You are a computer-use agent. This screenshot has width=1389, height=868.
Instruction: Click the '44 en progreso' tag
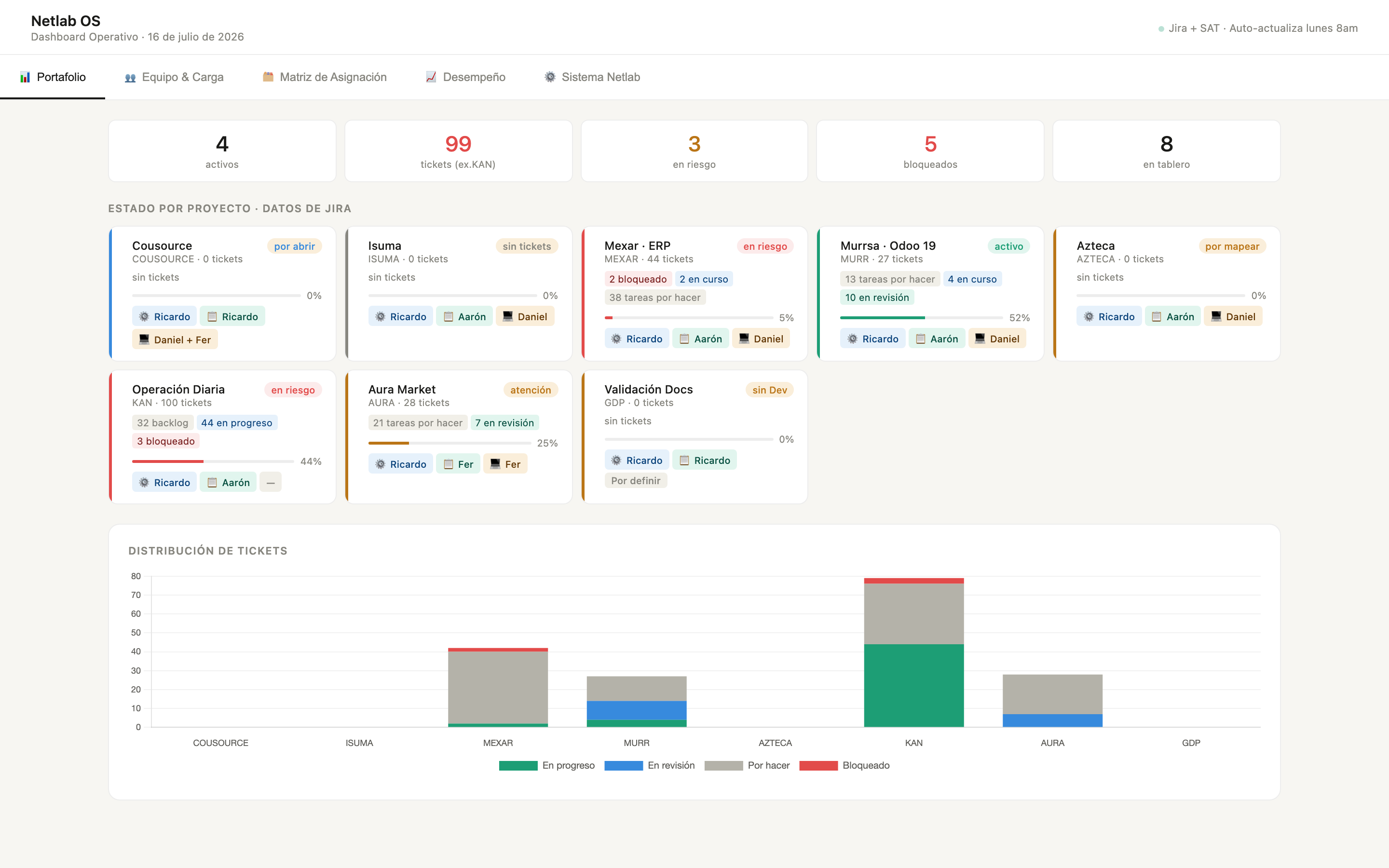[236, 422]
